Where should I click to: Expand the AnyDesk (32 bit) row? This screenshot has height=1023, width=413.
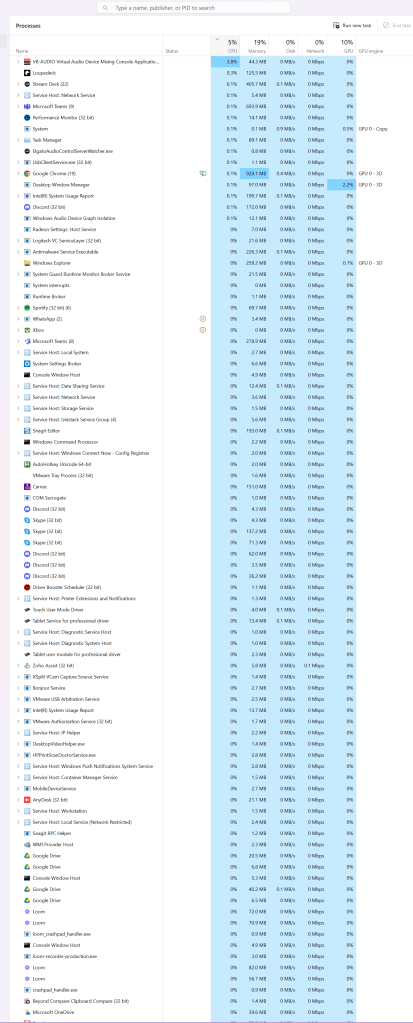[x=18, y=800]
